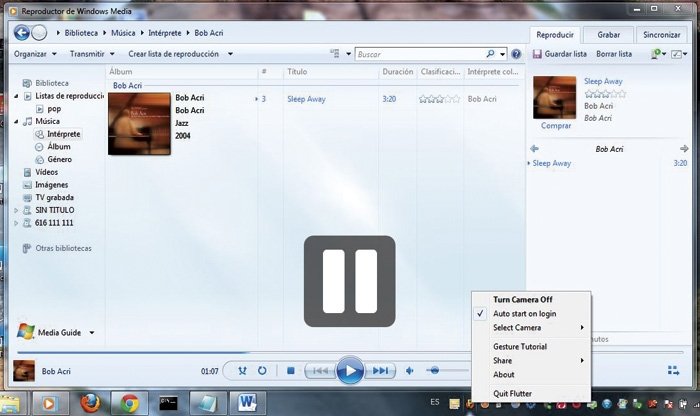Open the Vídeos library
Viewport: 700px width, 416px height.
click(46, 172)
